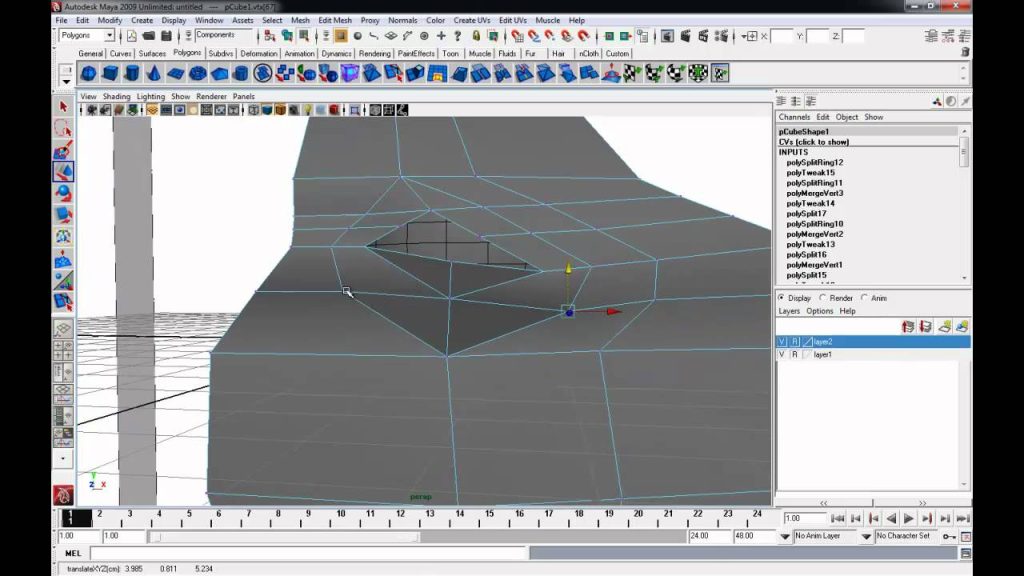Choose the Lasso select tool
The image size is (1024, 576).
coord(63,128)
